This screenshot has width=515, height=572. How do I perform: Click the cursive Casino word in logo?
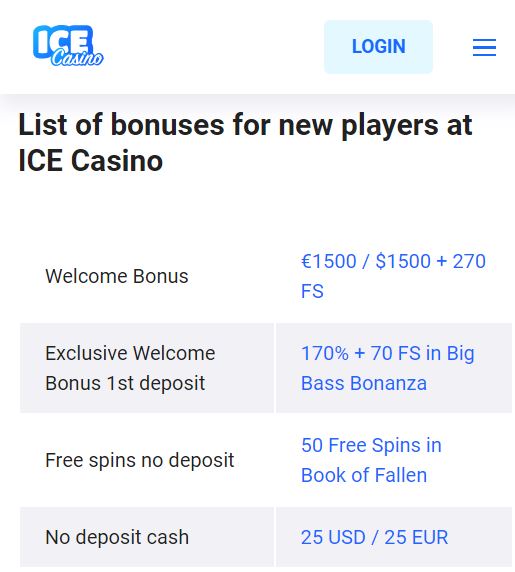coord(77,58)
